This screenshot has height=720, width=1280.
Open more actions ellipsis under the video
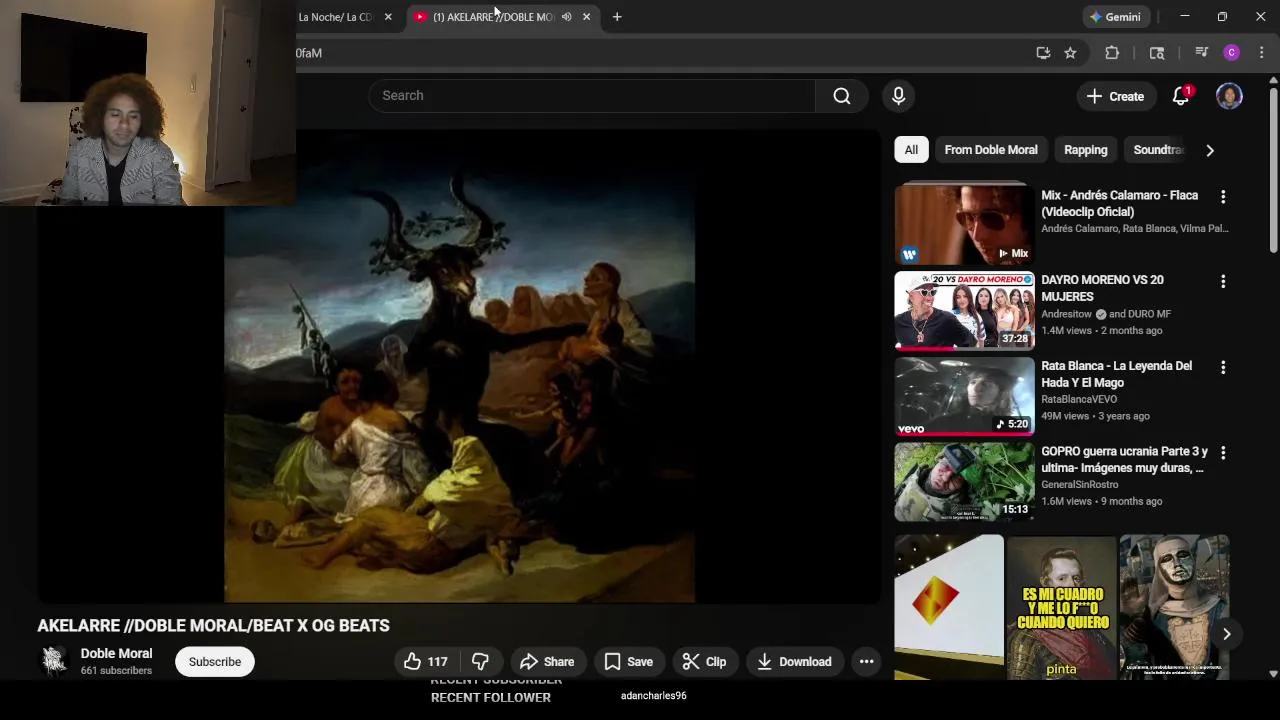867,662
